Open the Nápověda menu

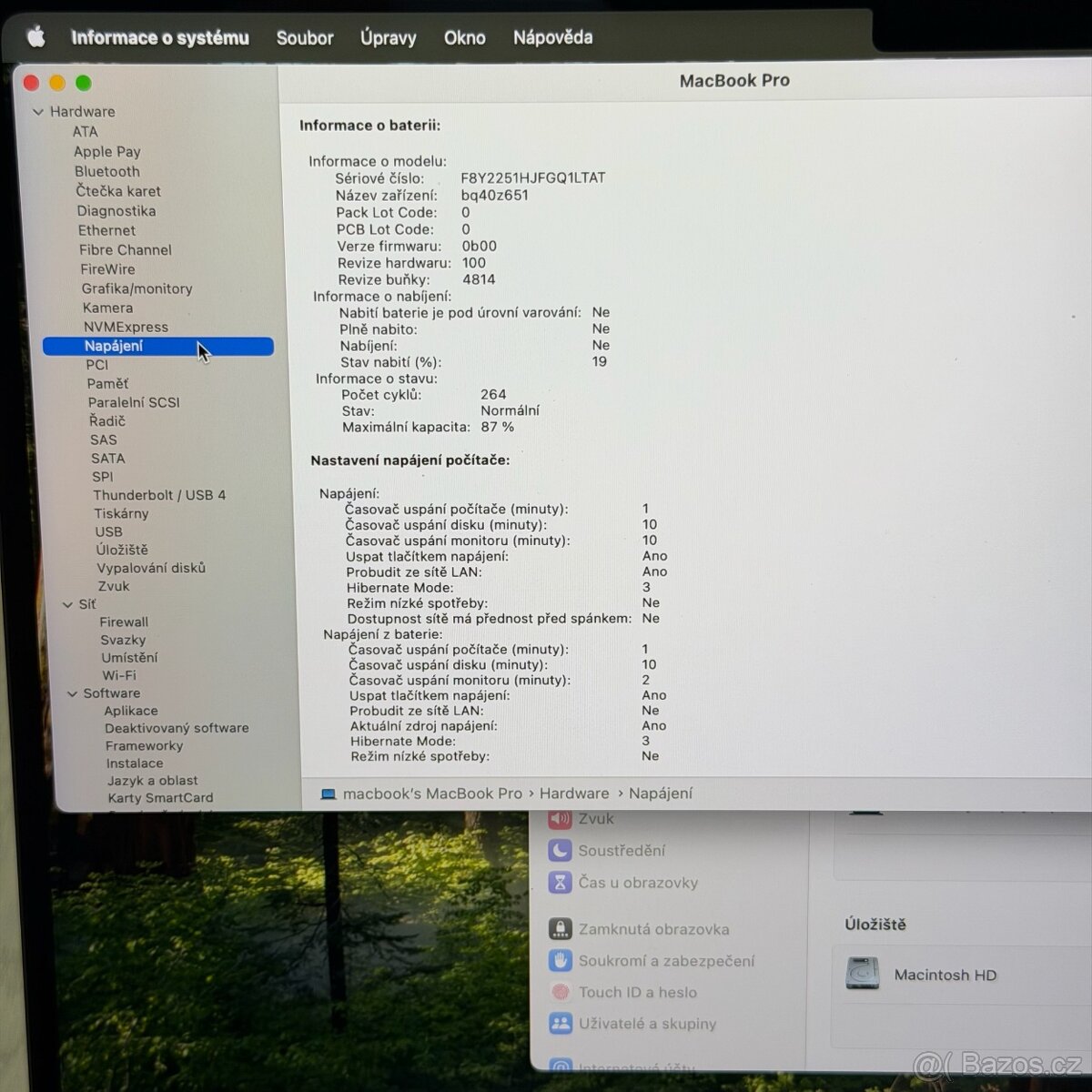(x=551, y=37)
